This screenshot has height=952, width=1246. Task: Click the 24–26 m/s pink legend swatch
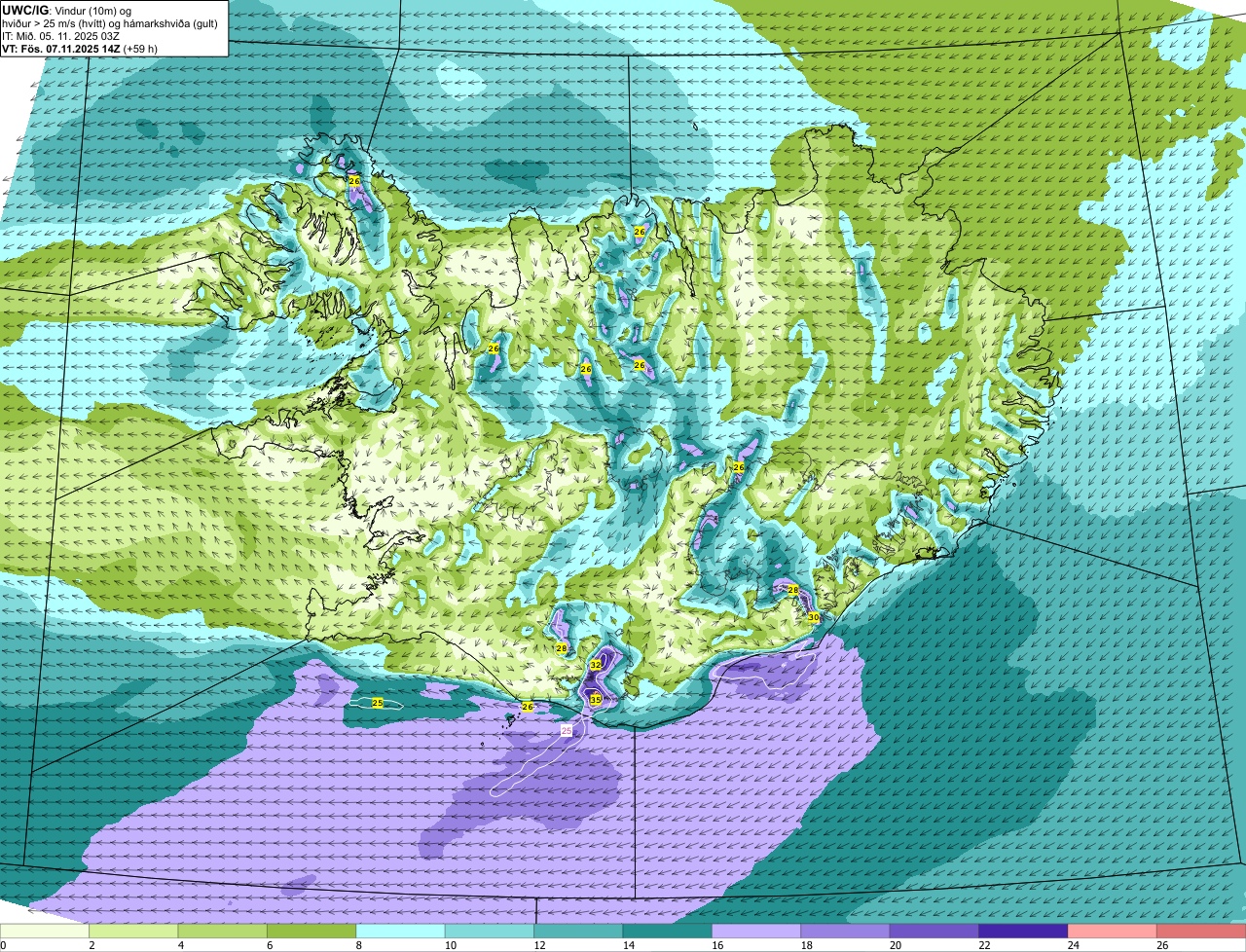pos(1113,932)
